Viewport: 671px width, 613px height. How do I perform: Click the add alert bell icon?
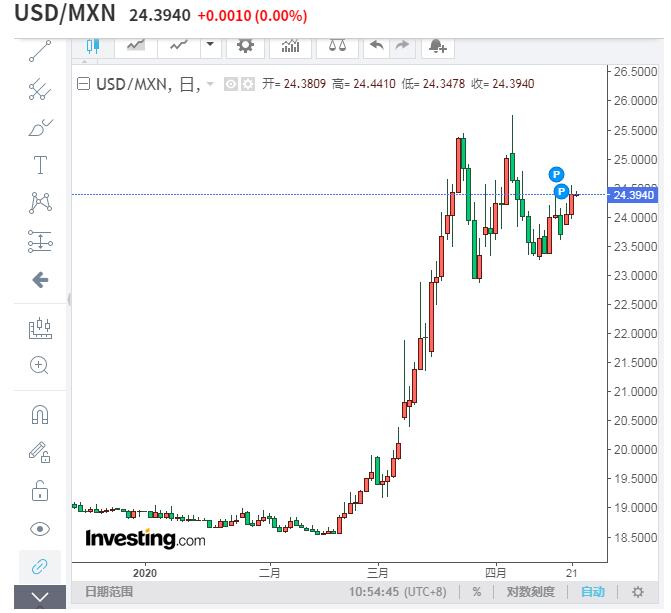pyautogui.click(x=437, y=46)
